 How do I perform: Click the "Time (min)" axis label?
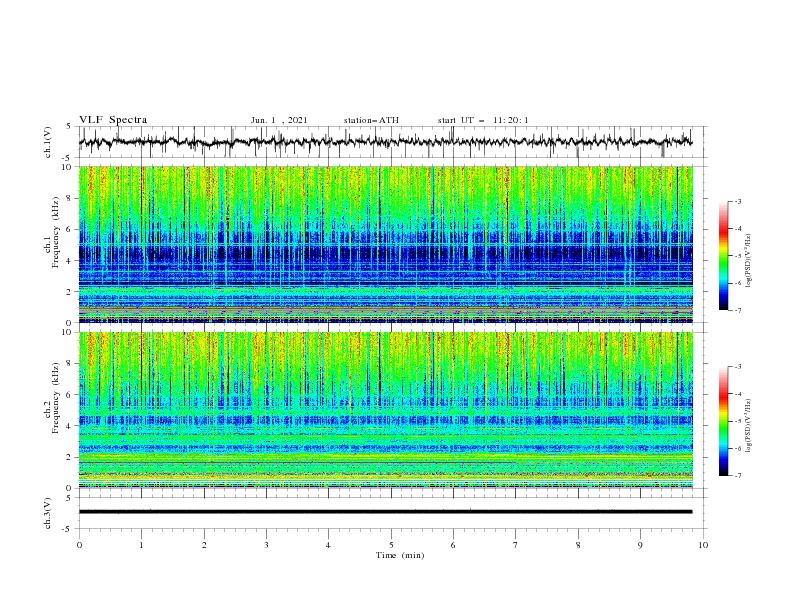pyautogui.click(x=400, y=555)
